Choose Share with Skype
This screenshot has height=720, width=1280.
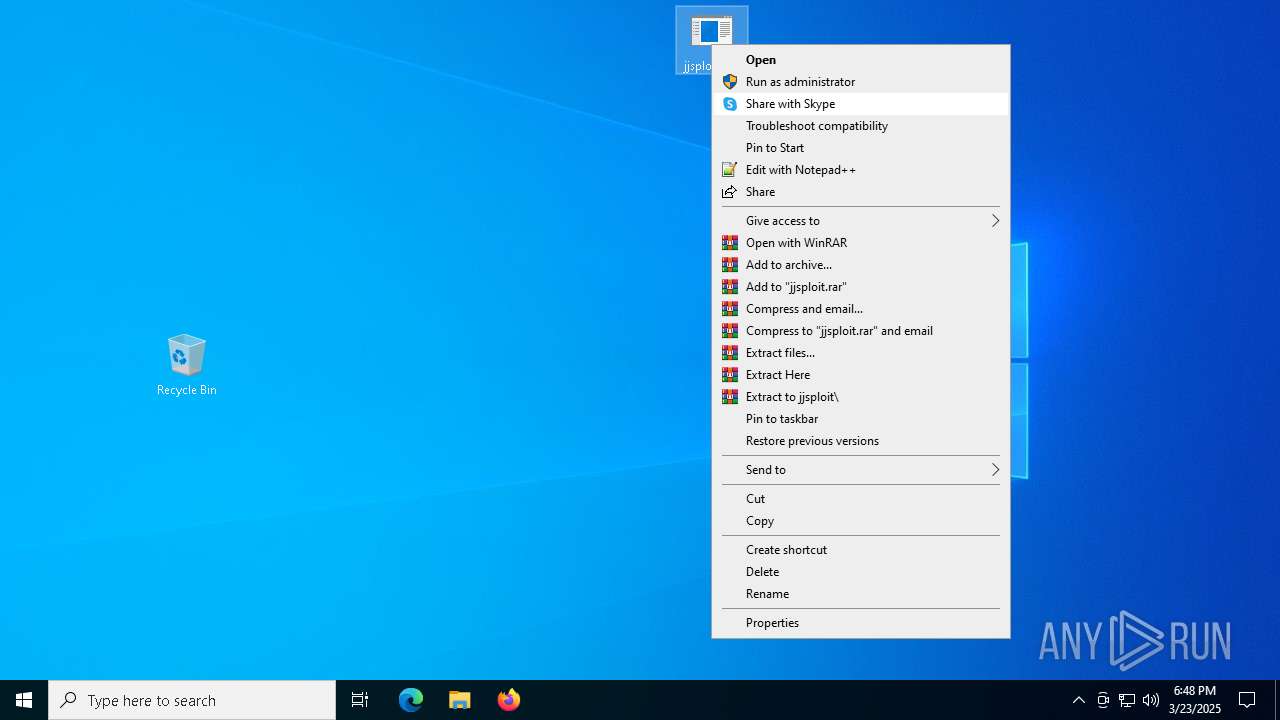point(861,104)
